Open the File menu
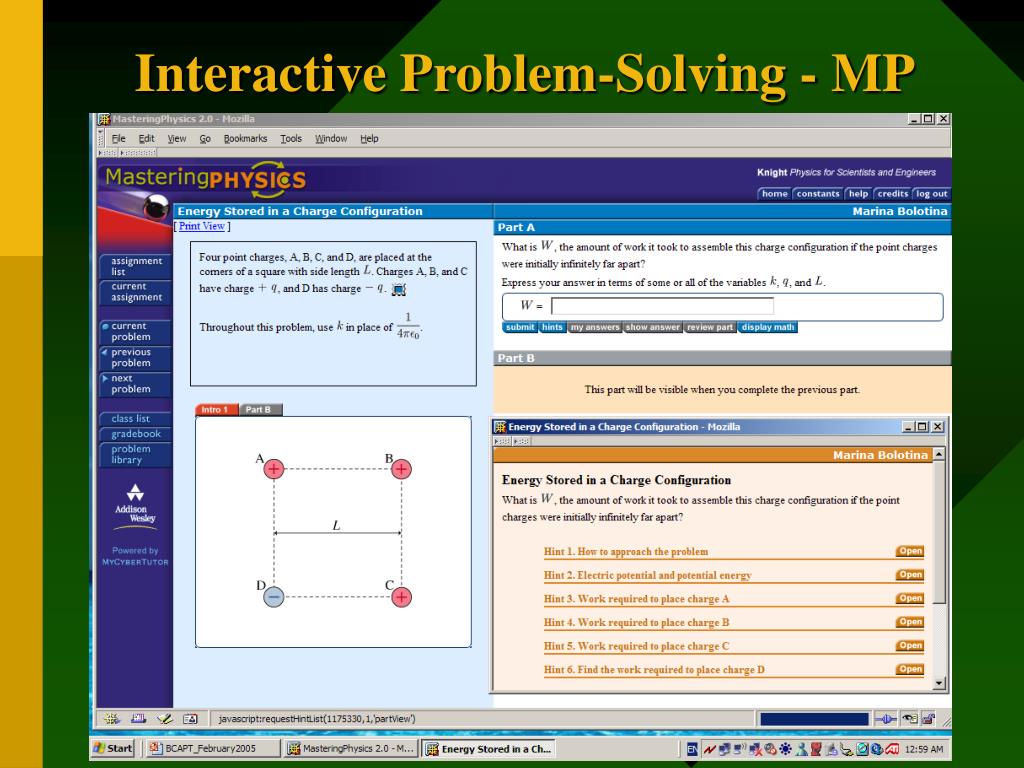Viewport: 1024px width, 768px height. click(118, 138)
